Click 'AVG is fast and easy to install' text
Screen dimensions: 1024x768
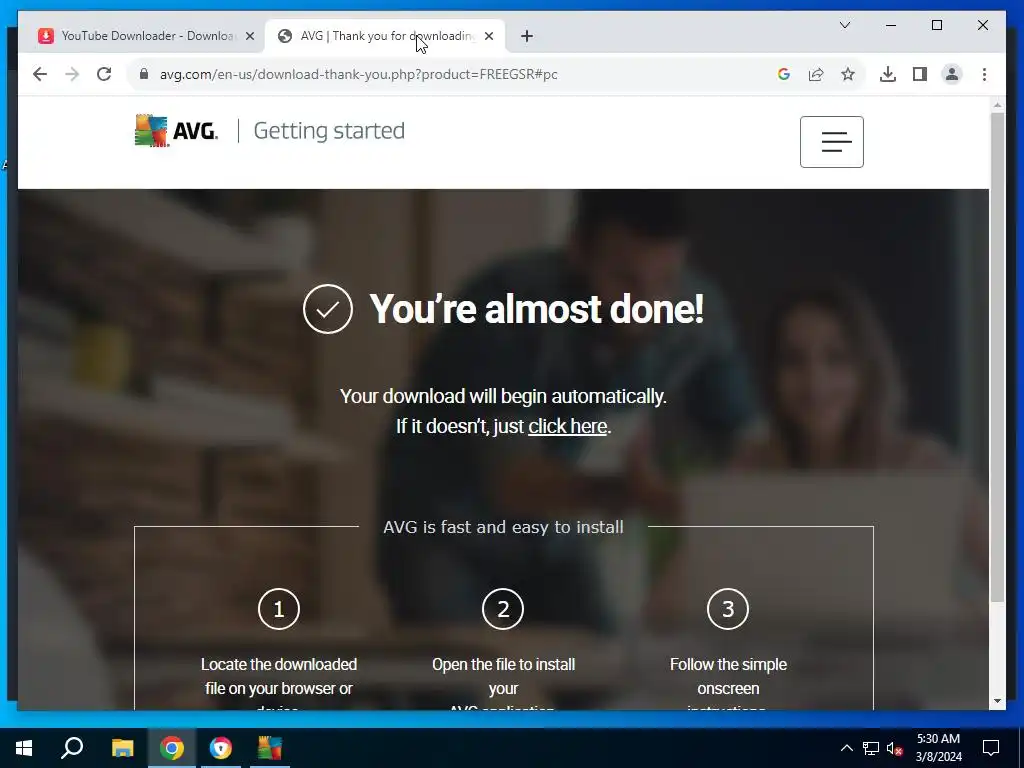tap(504, 527)
